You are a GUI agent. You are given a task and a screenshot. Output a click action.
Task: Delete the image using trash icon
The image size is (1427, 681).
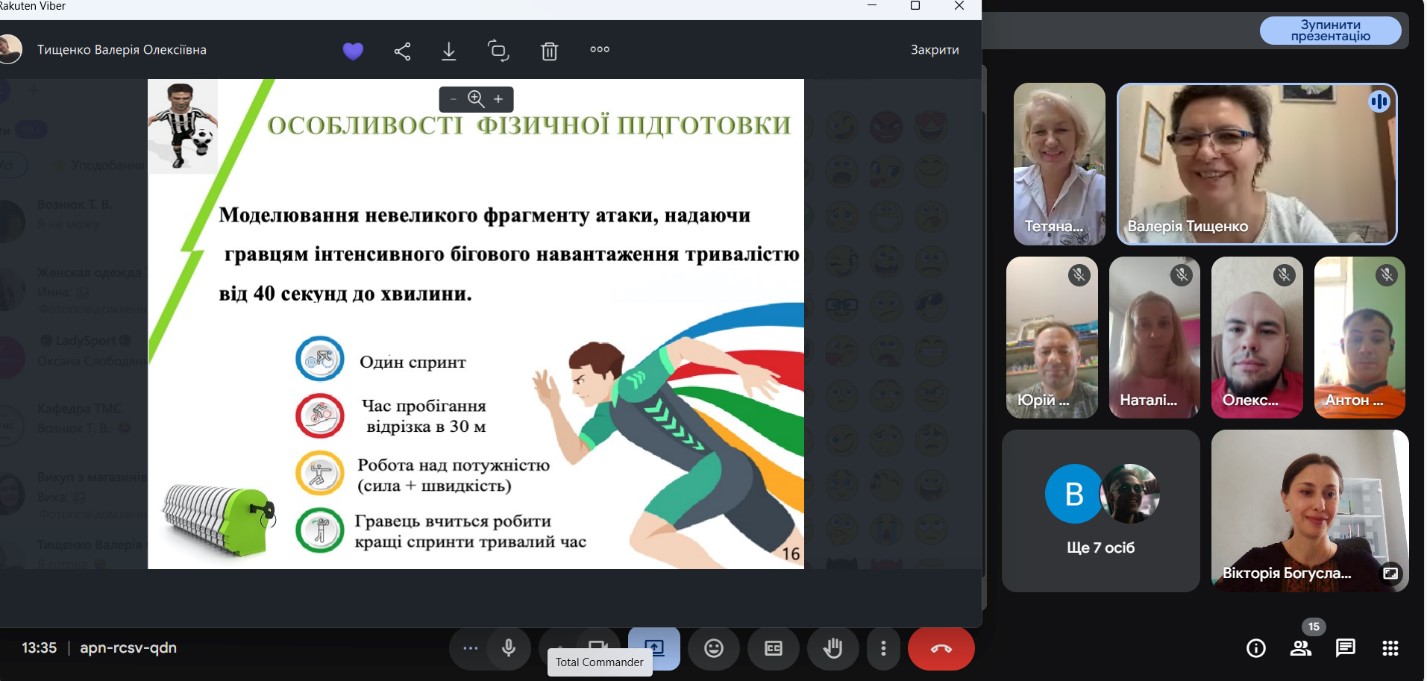click(x=549, y=51)
